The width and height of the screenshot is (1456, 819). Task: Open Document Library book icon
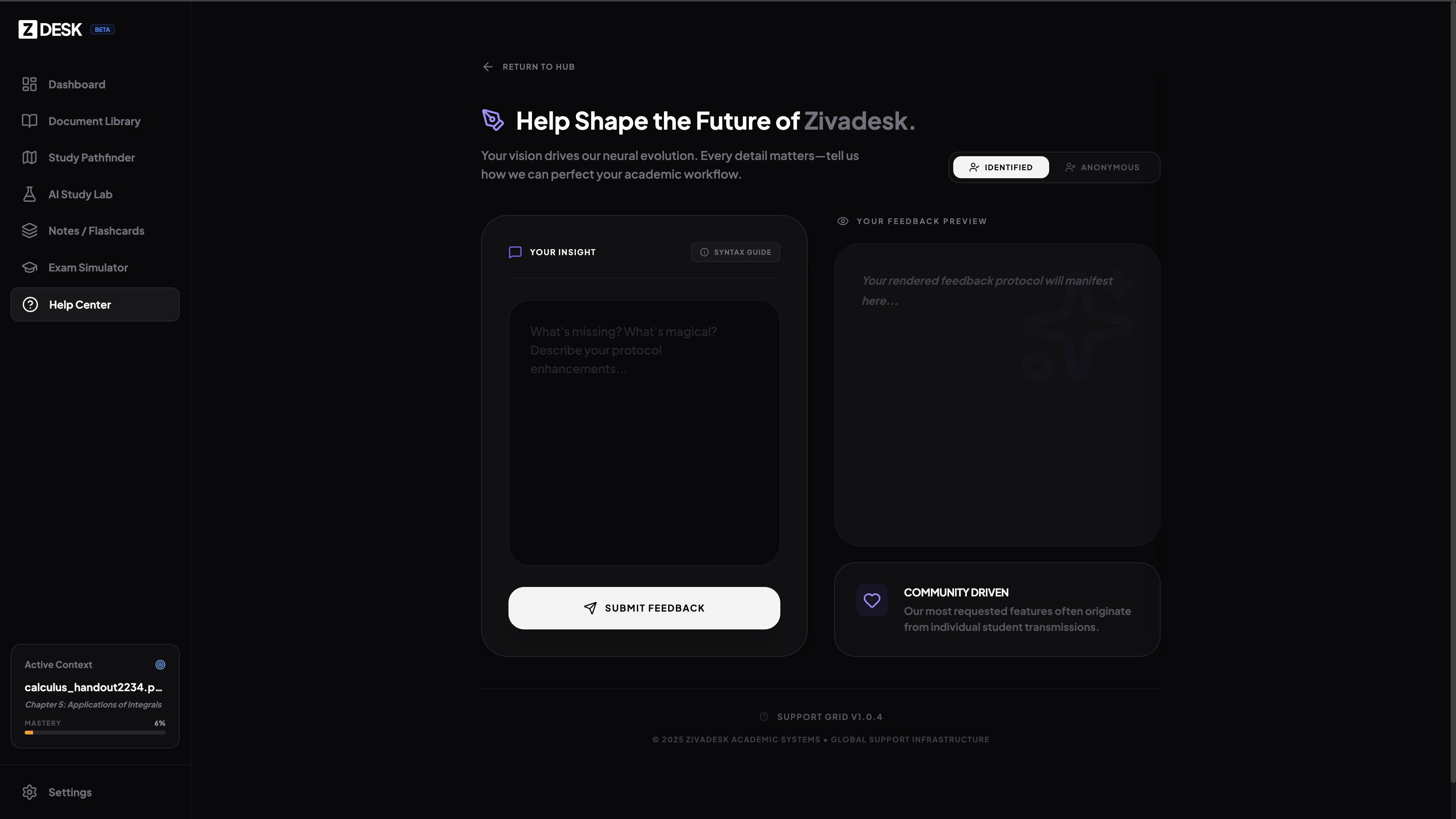(x=30, y=121)
